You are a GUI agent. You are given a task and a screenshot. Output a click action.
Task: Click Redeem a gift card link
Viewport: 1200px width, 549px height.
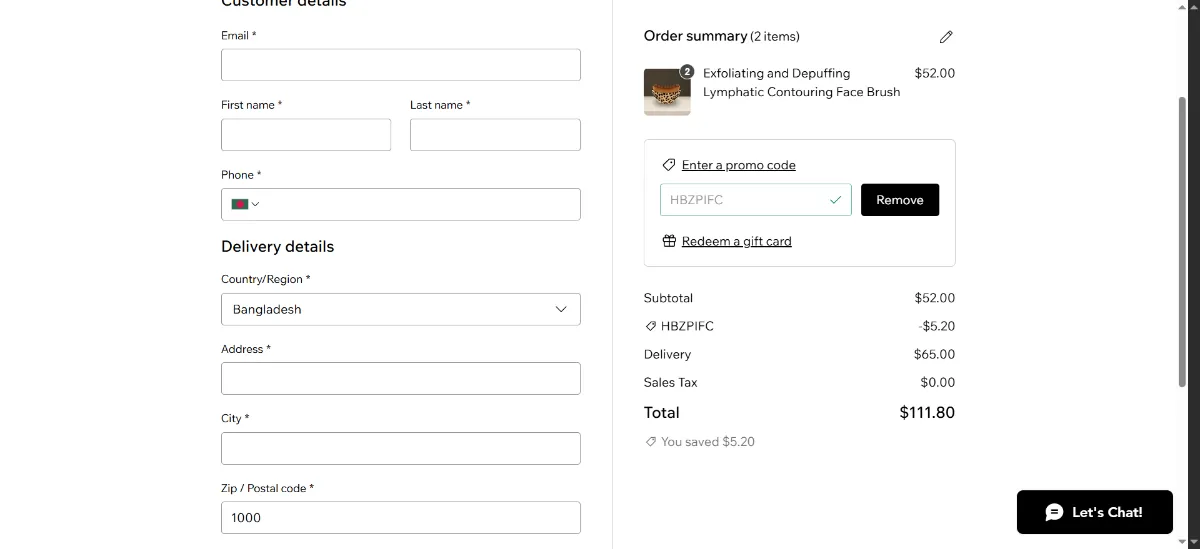[737, 241]
